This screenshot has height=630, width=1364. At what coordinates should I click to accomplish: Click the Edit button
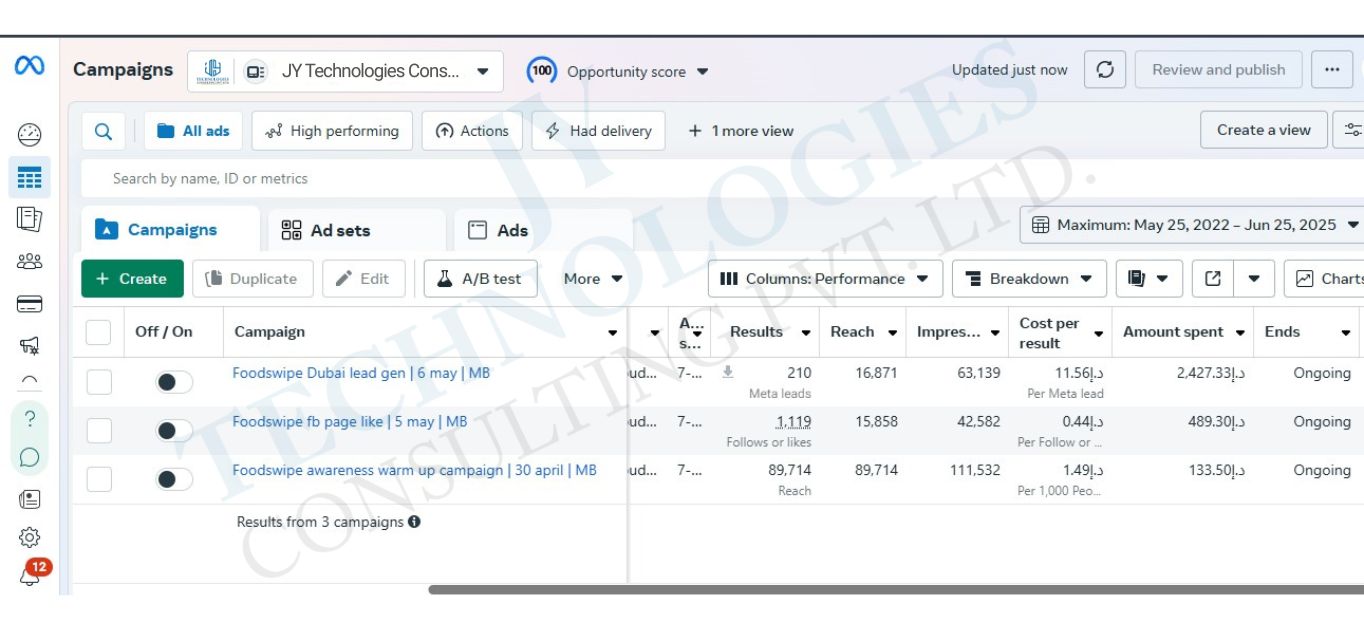click(x=364, y=279)
